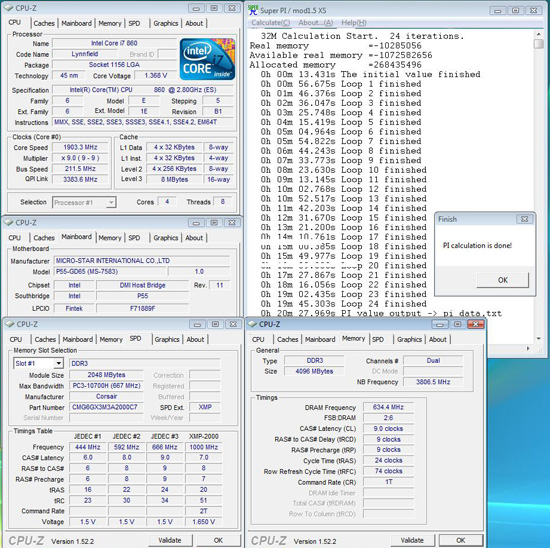This screenshot has height=548, width=550.
Task: Select CPU tab in Mainboard CPU-Z window
Action: pos(14,238)
